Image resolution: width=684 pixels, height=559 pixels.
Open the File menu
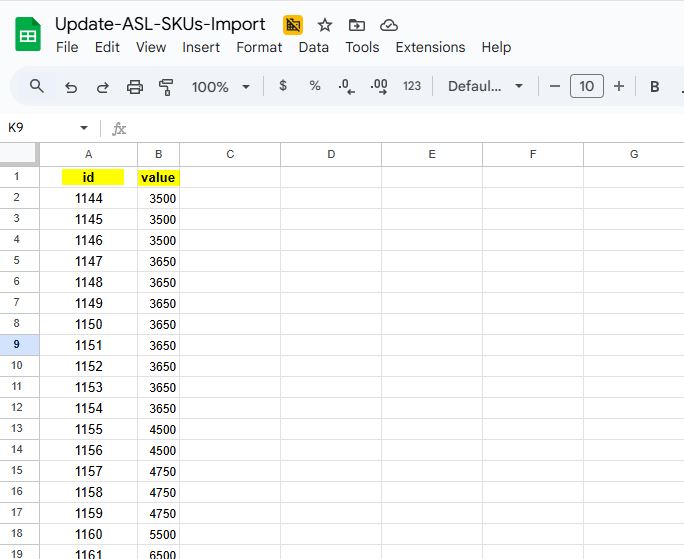pos(67,47)
